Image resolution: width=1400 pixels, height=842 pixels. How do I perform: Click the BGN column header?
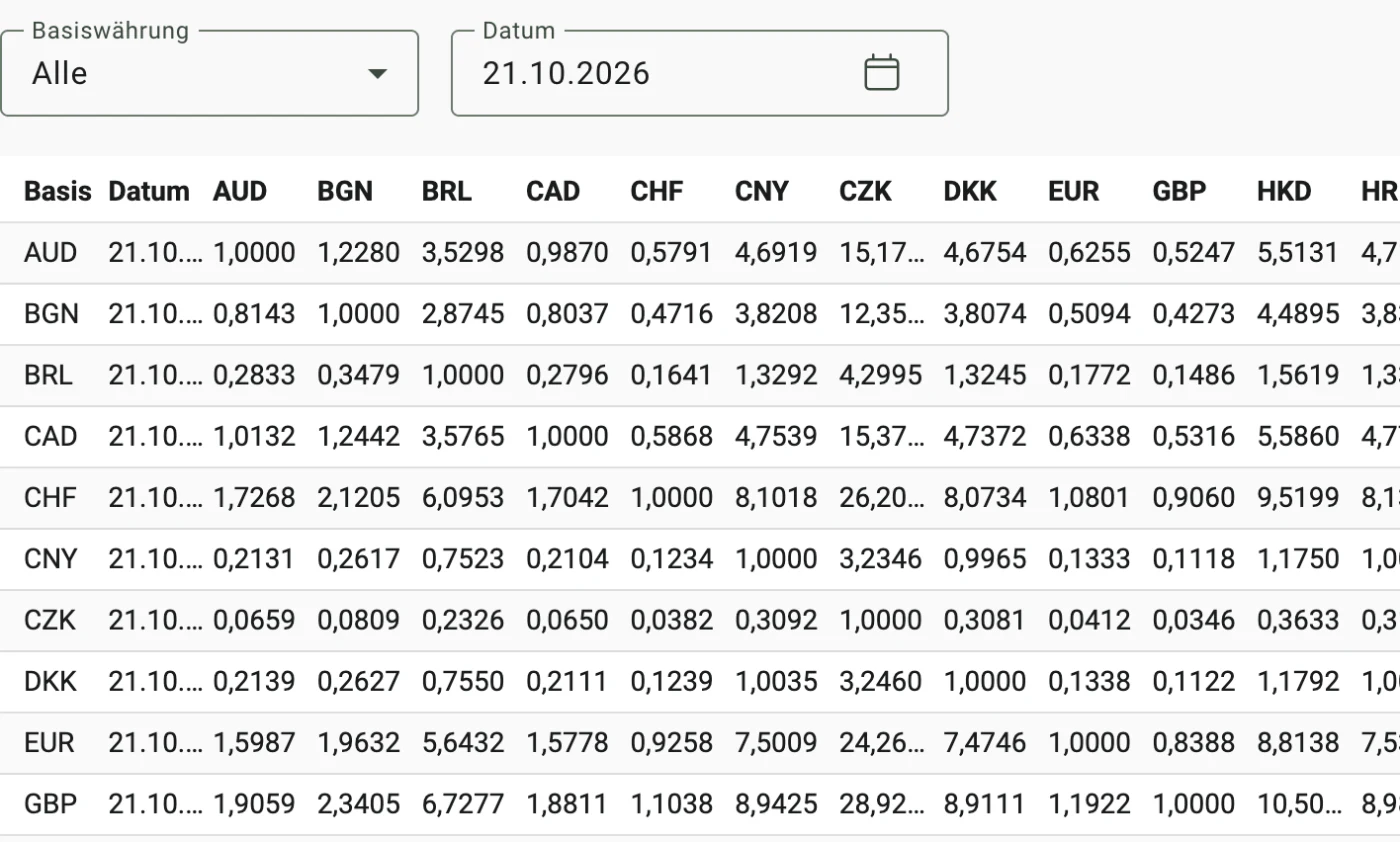pos(345,191)
